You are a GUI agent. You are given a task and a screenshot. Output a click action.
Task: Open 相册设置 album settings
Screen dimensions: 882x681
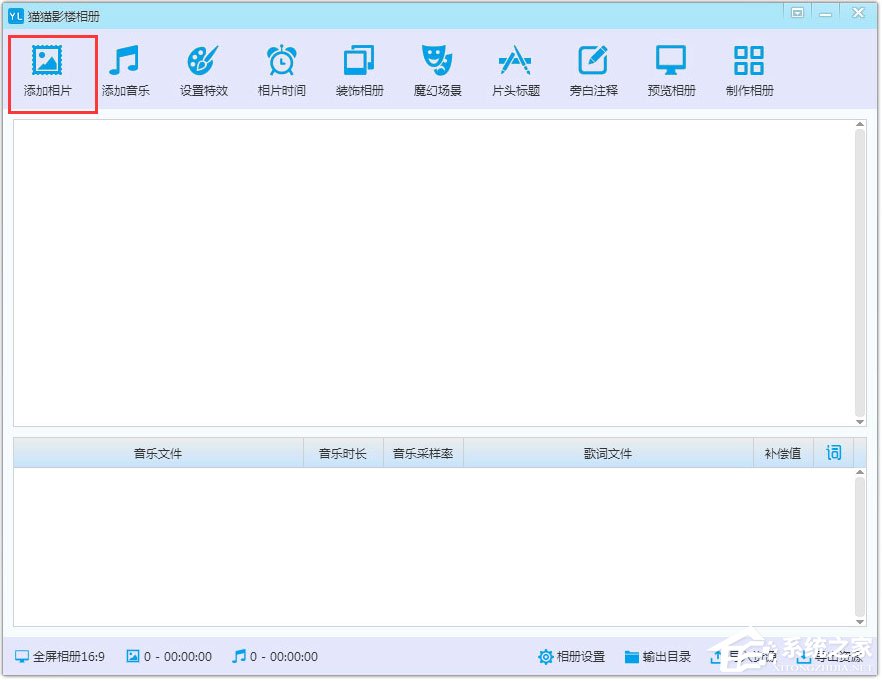point(571,657)
